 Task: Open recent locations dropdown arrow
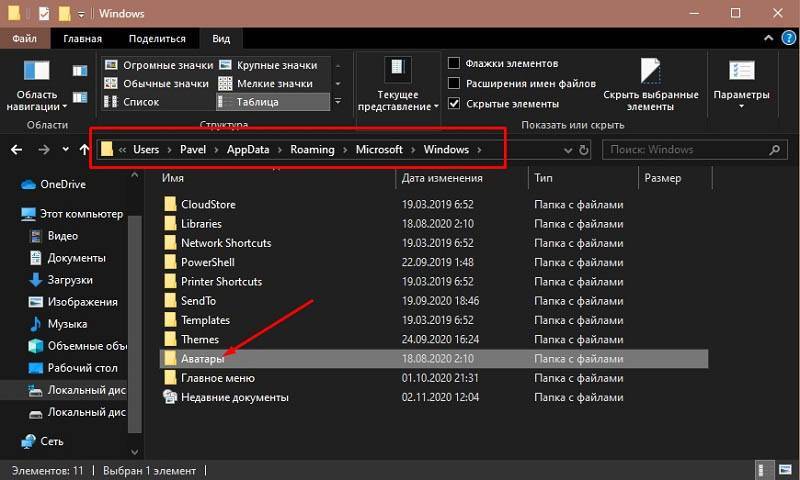[x=65, y=149]
